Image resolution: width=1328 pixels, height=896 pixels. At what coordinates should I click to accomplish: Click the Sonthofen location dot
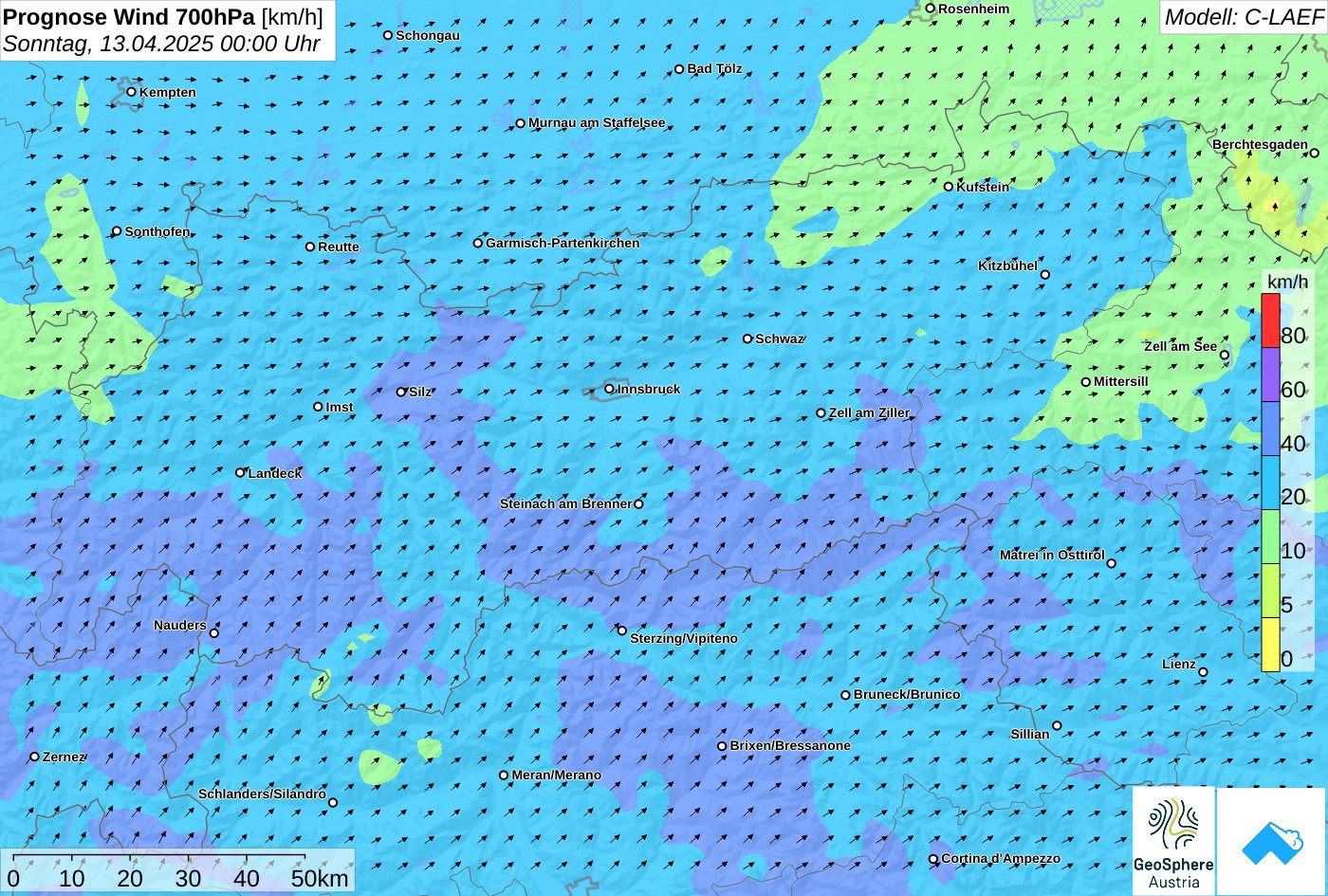(x=118, y=231)
